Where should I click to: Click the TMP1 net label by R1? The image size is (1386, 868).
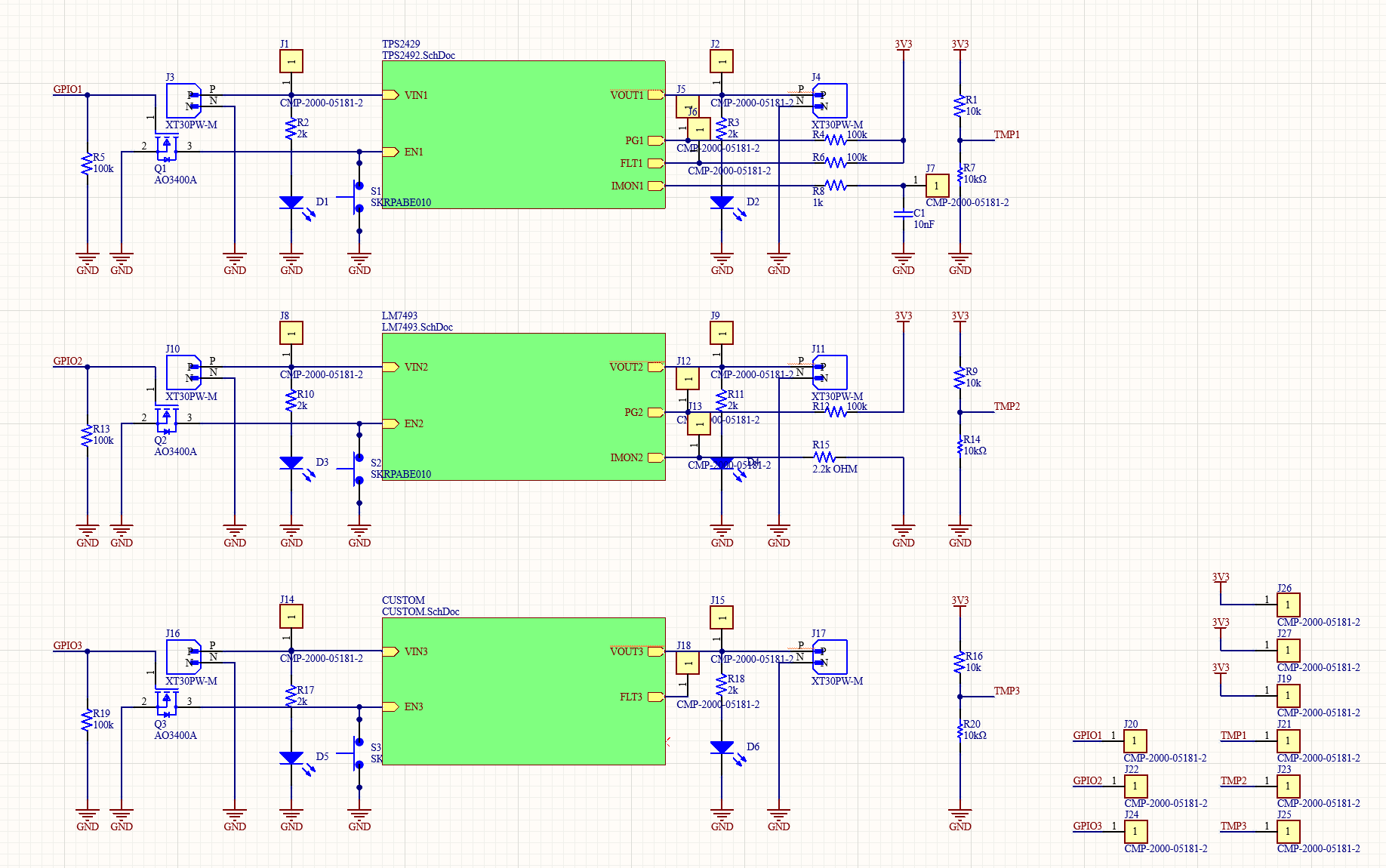click(x=1007, y=134)
